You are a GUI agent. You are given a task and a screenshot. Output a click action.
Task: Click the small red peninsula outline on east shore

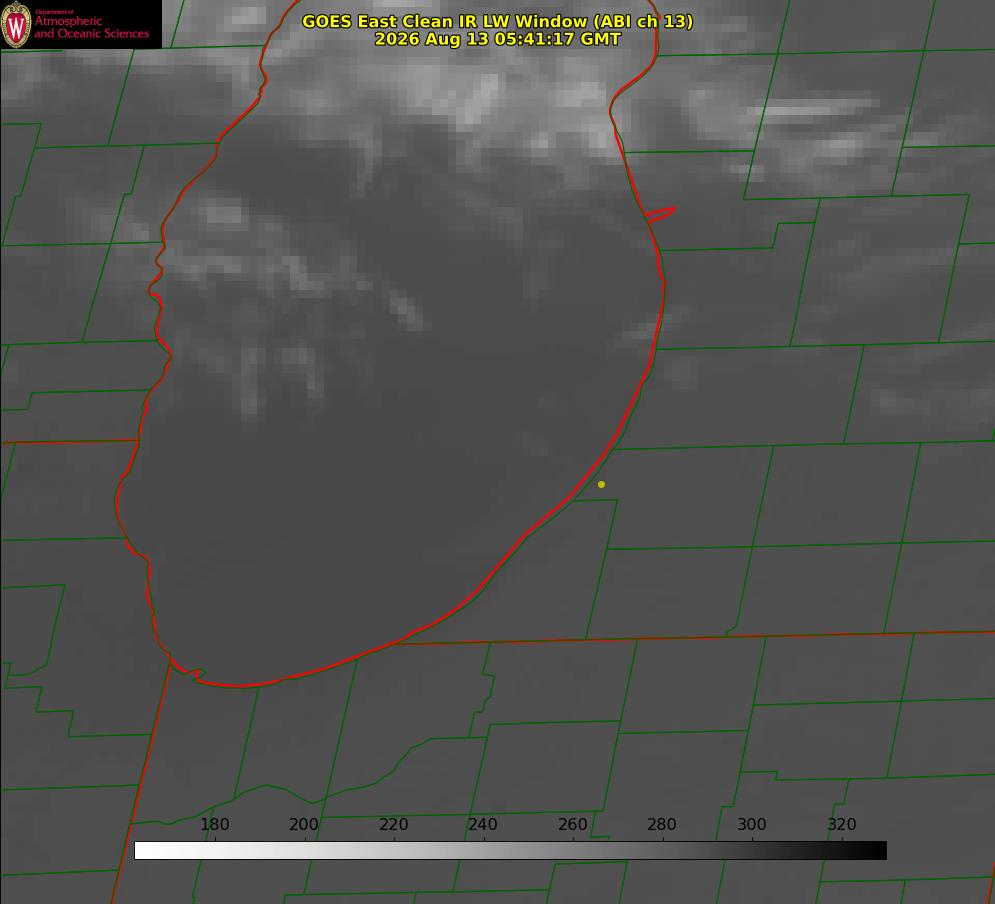660,214
